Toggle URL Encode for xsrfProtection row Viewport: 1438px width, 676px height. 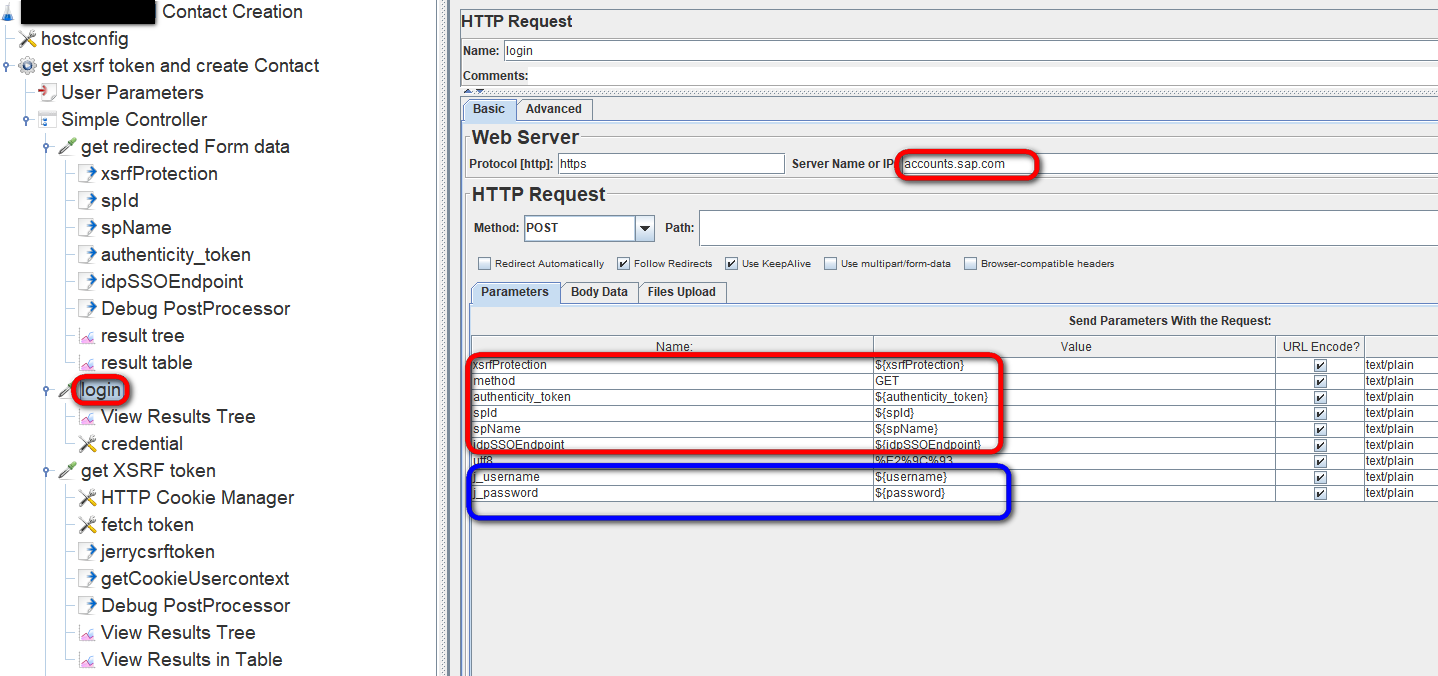[1320, 365]
